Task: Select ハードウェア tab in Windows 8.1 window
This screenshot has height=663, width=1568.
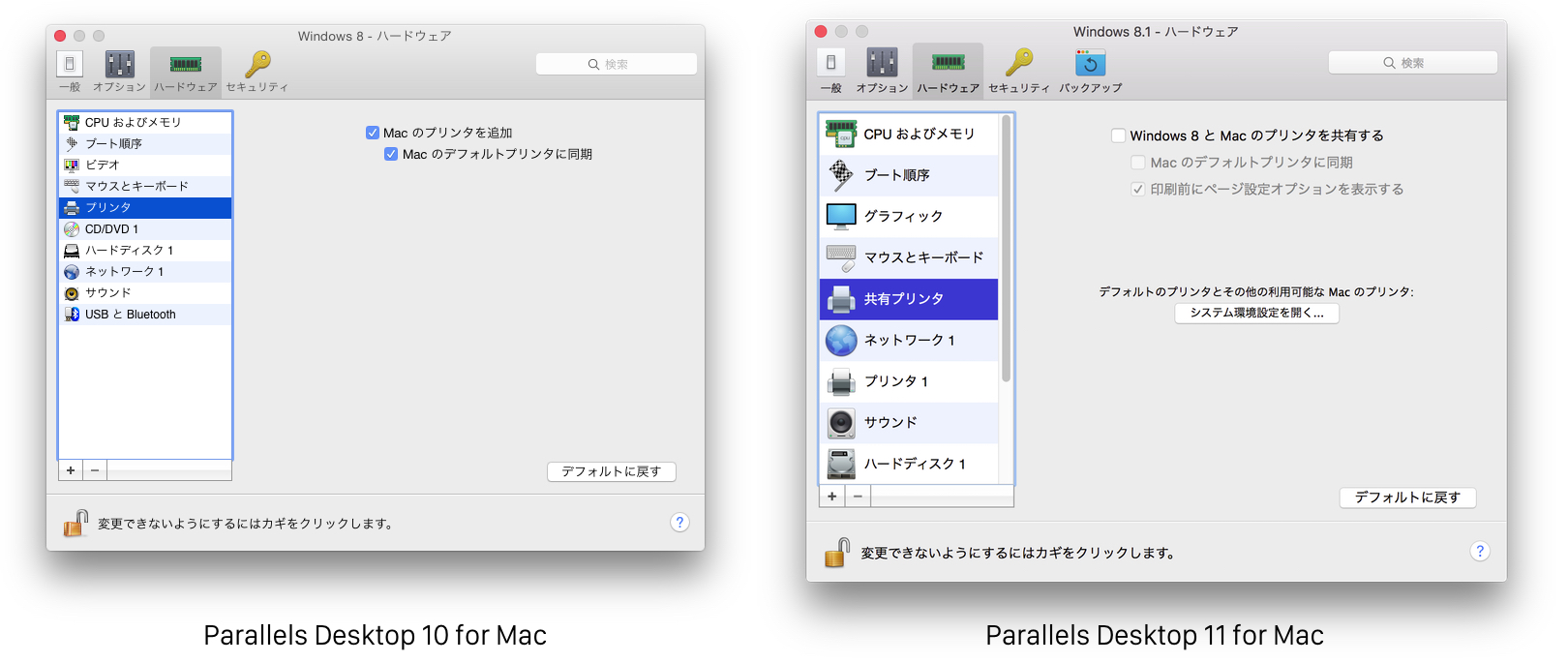Action: point(949,71)
